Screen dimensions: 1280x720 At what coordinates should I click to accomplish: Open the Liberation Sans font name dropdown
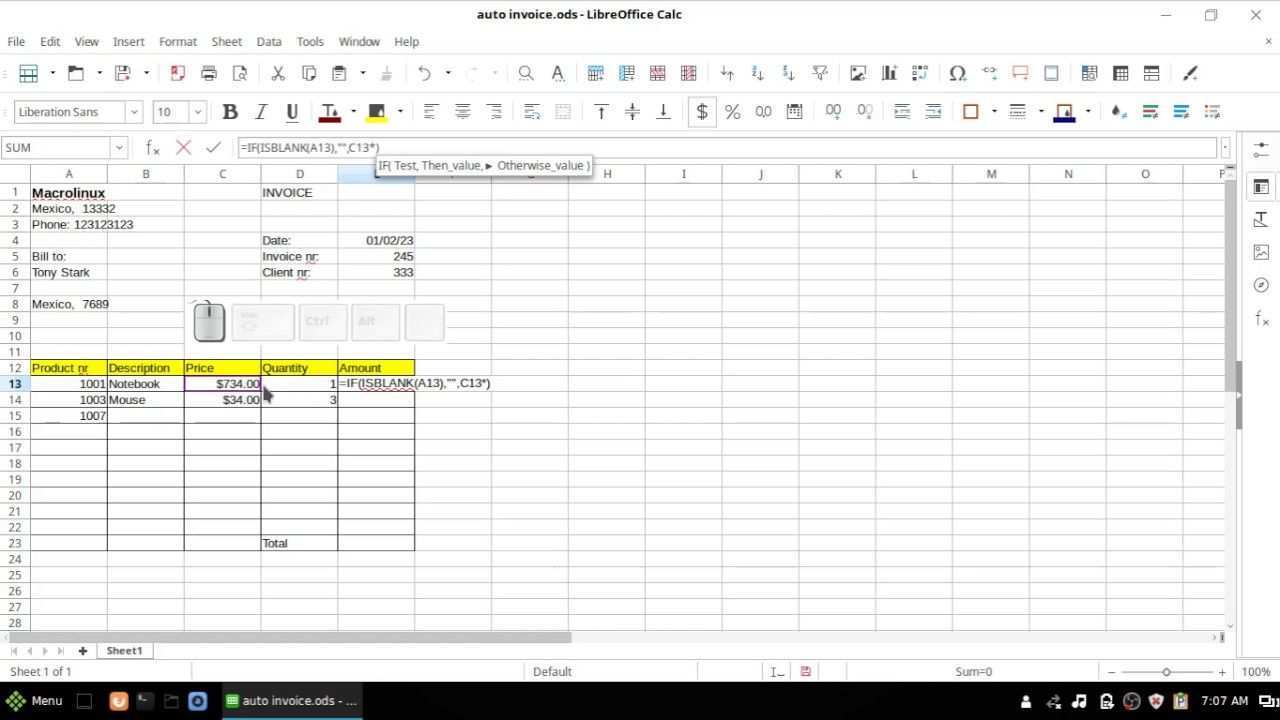134,112
